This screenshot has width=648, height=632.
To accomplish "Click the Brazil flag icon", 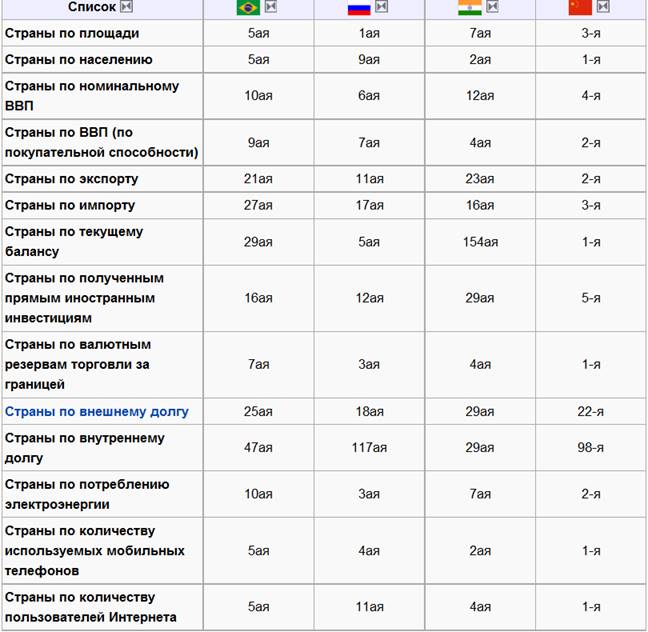I will click(x=248, y=7).
